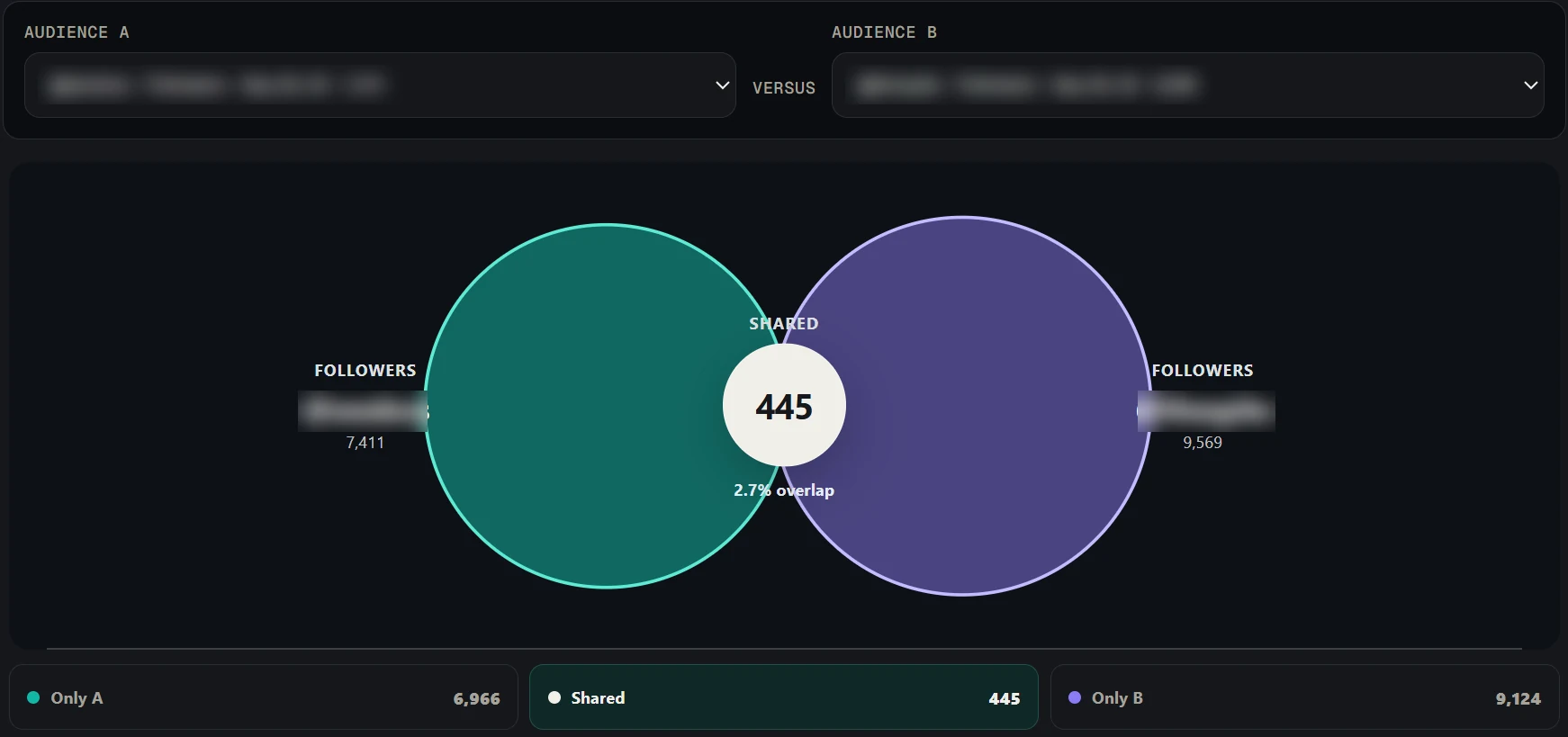Click the 445 value in Shared card
1568x737 pixels.
1005,699
